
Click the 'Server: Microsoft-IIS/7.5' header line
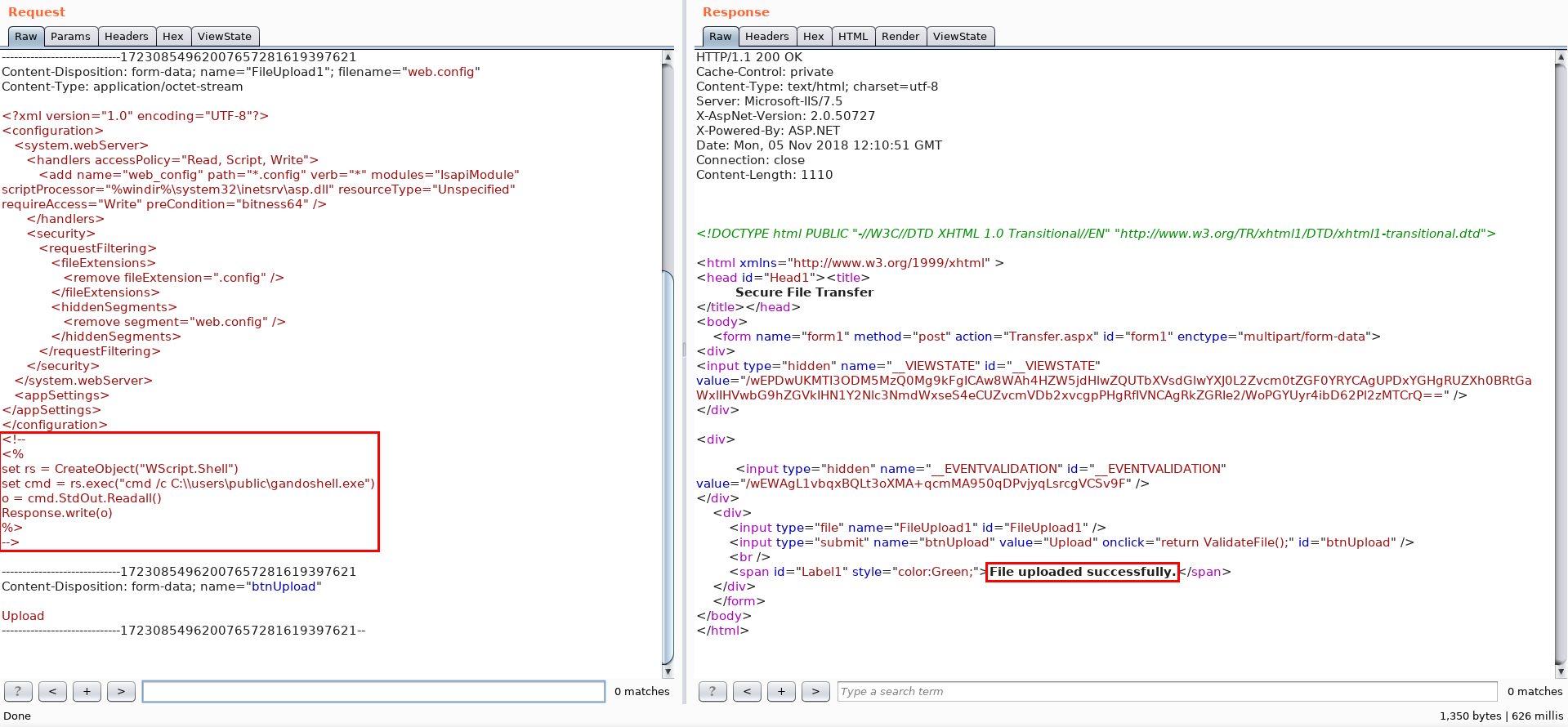click(769, 101)
